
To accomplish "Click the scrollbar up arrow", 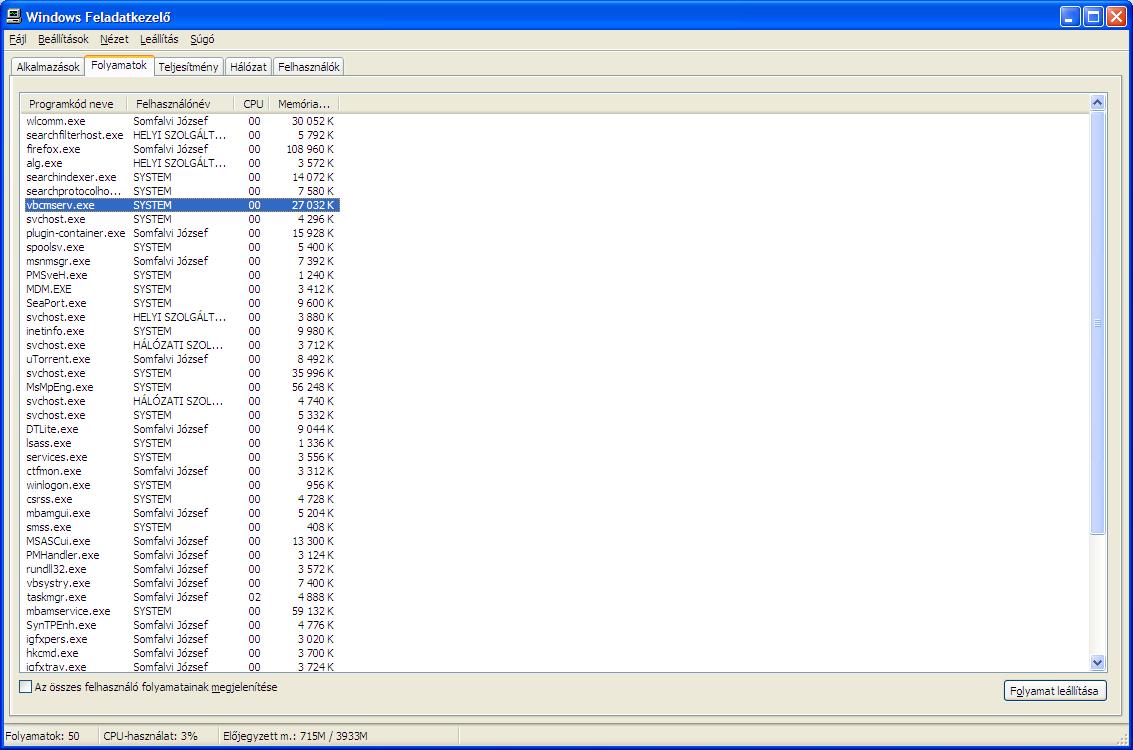I will (1098, 103).
